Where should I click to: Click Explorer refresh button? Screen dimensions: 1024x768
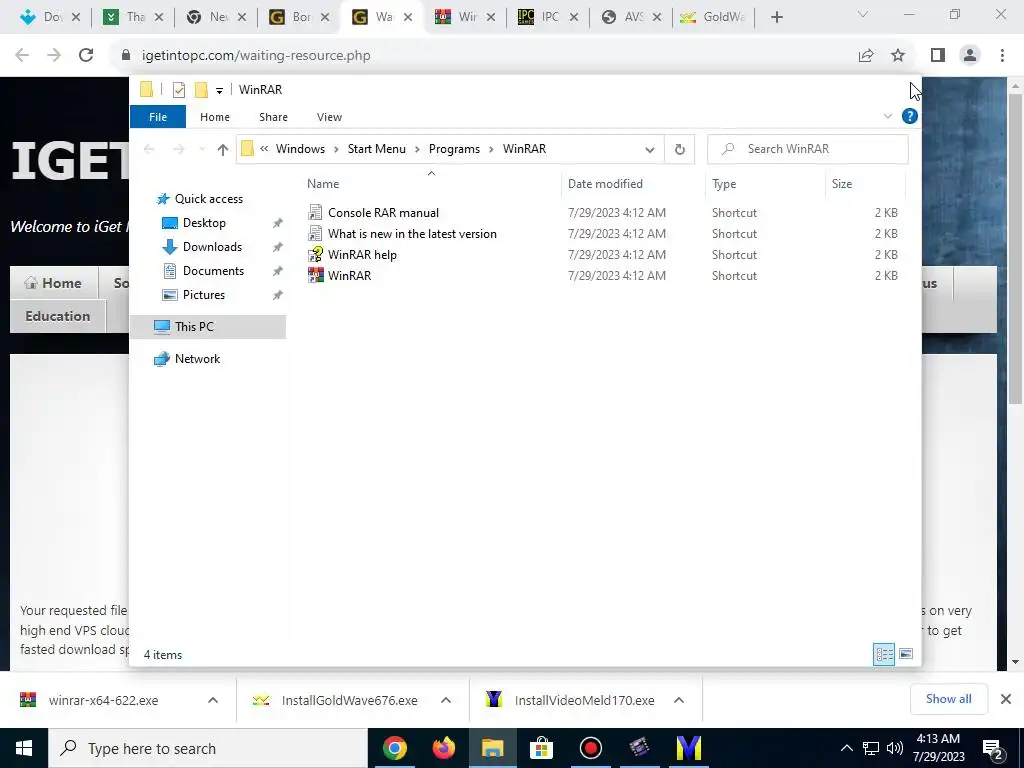tap(680, 149)
